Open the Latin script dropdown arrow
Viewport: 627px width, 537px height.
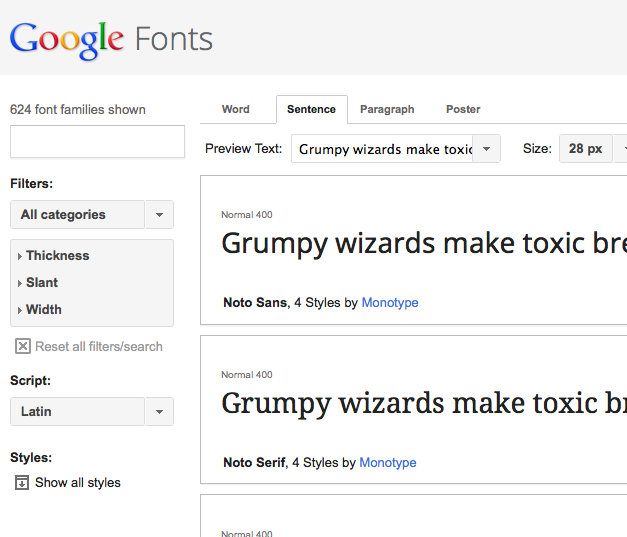tap(159, 411)
